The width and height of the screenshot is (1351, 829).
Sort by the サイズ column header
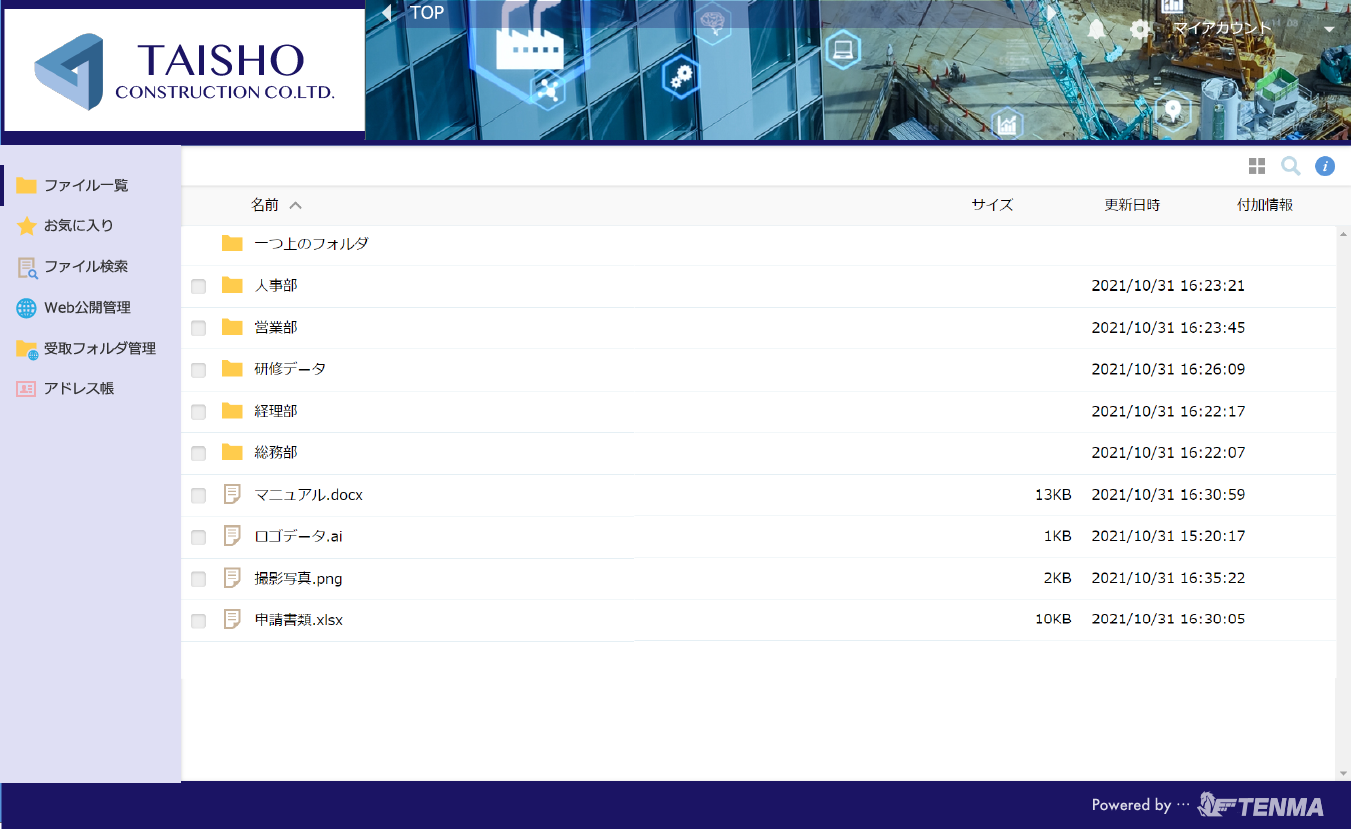(x=992, y=205)
